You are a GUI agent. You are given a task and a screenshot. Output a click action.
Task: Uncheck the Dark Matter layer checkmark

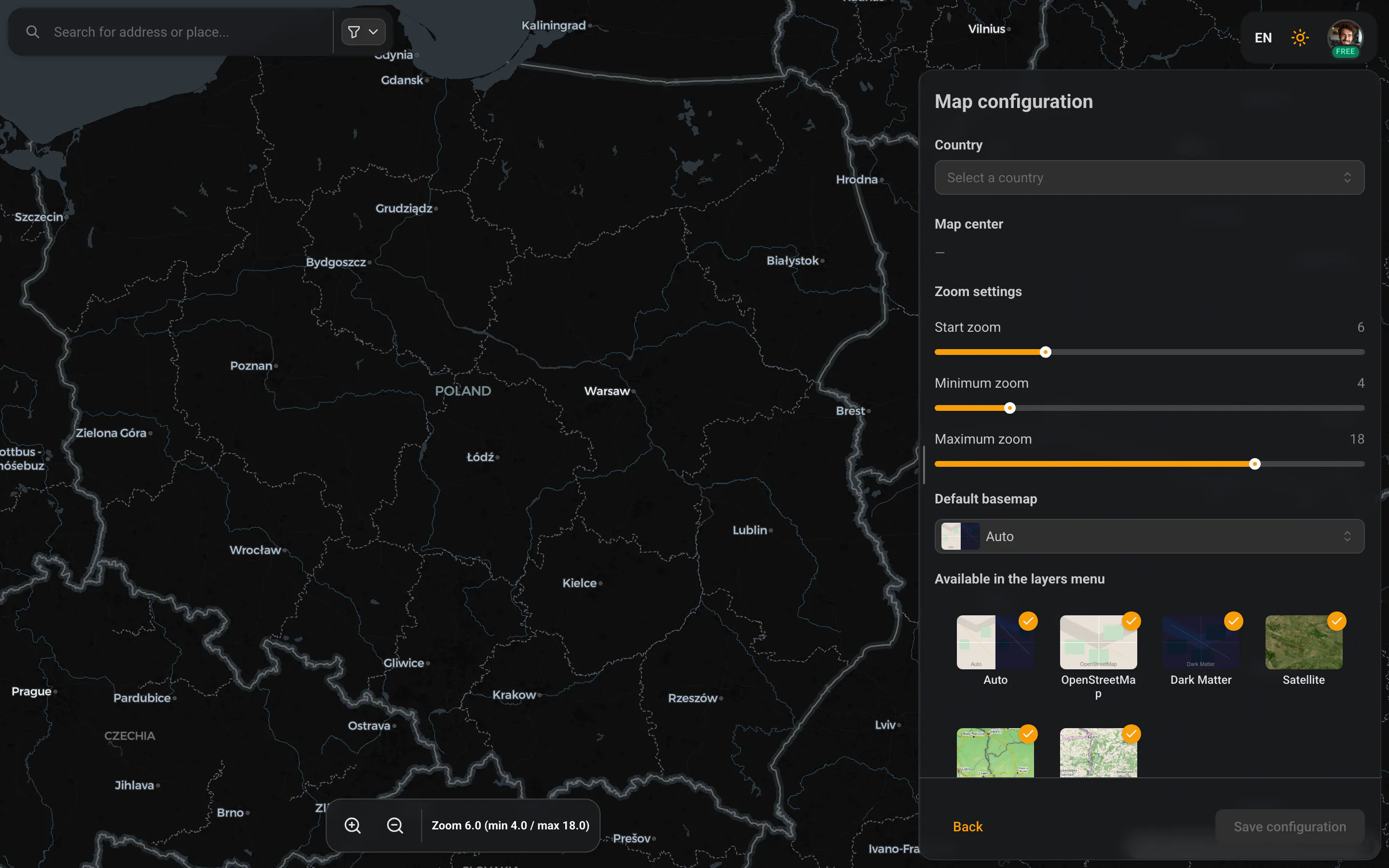point(1233,621)
